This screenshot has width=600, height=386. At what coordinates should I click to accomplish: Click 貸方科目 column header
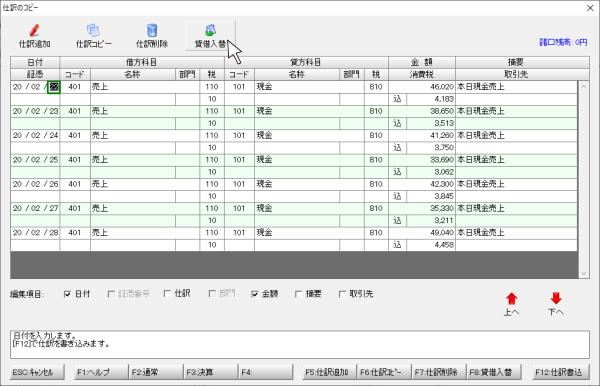306,62
